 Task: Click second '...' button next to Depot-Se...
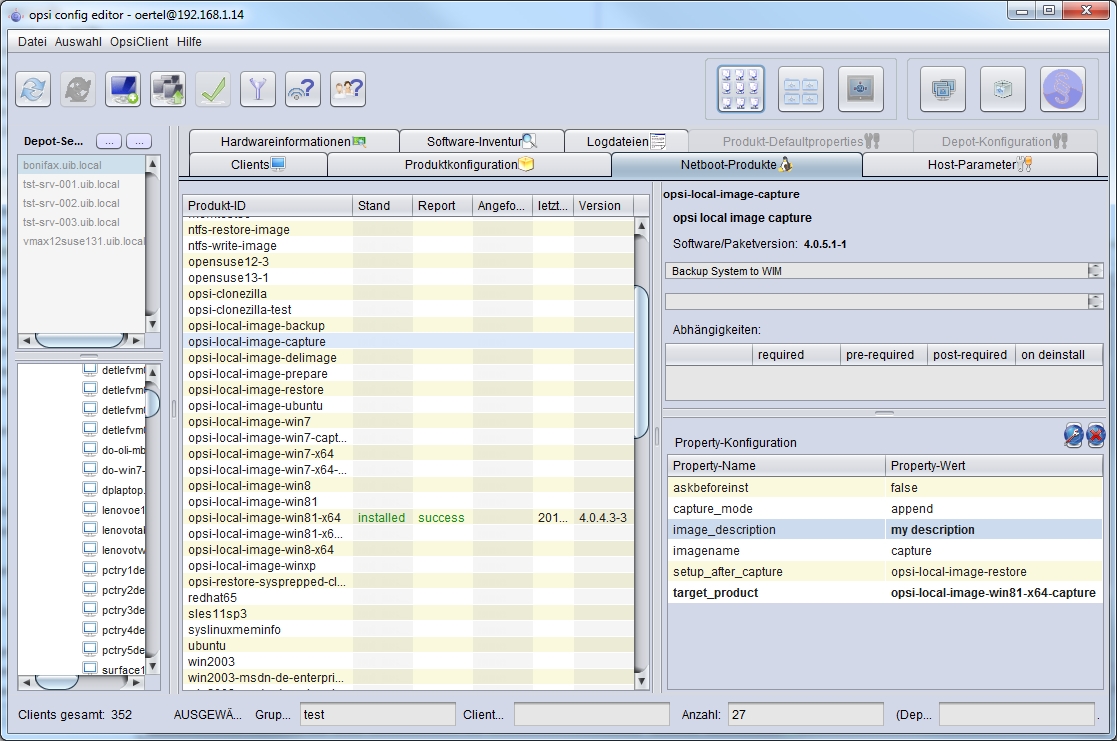pyautogui.click(x=139, y=141)
